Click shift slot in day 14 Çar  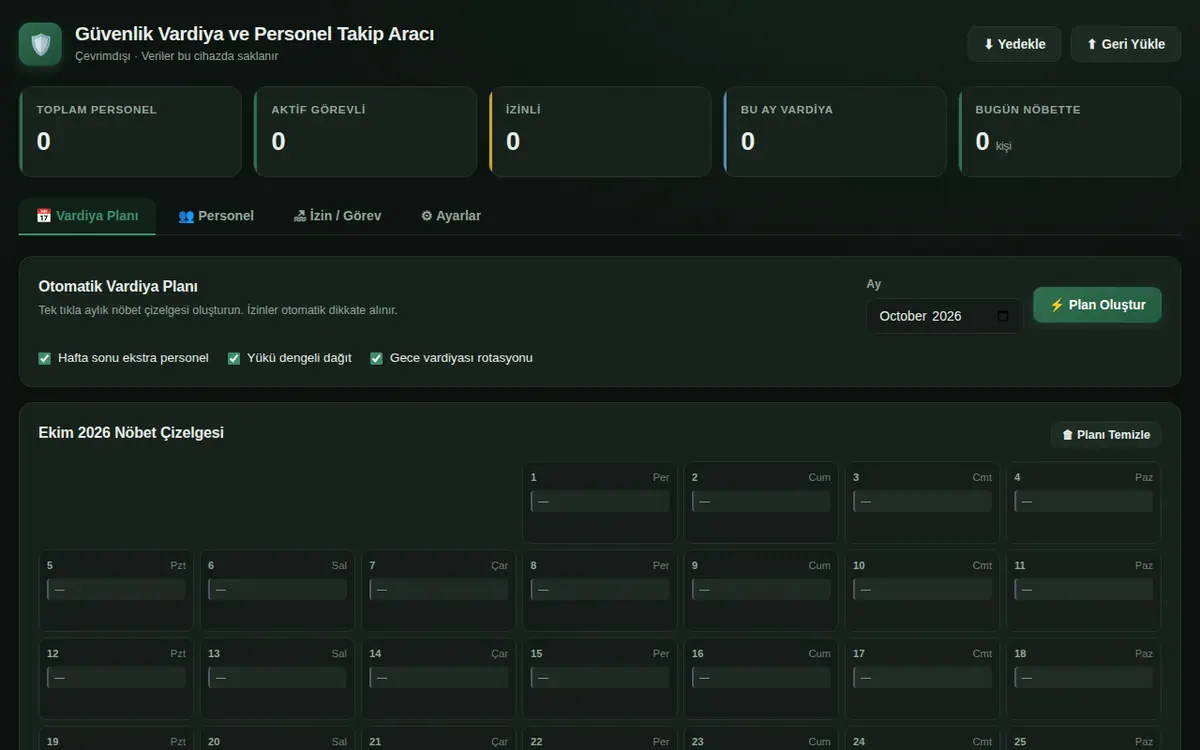point(439,678)
